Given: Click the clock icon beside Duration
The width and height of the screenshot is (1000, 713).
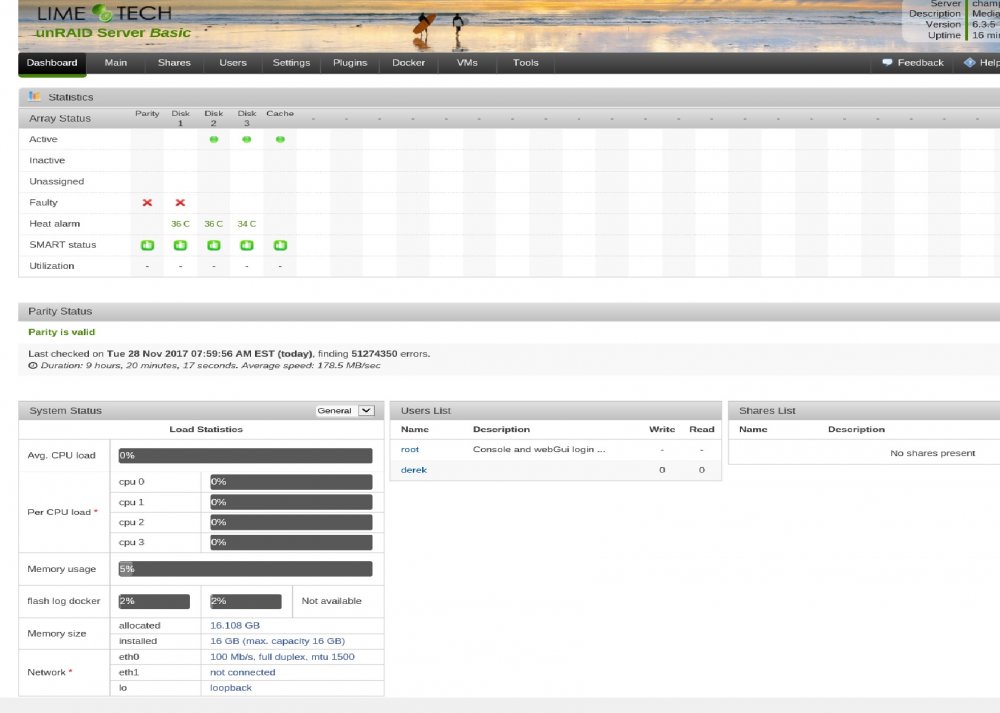Looking at the screenshot, I should [33, 365].
